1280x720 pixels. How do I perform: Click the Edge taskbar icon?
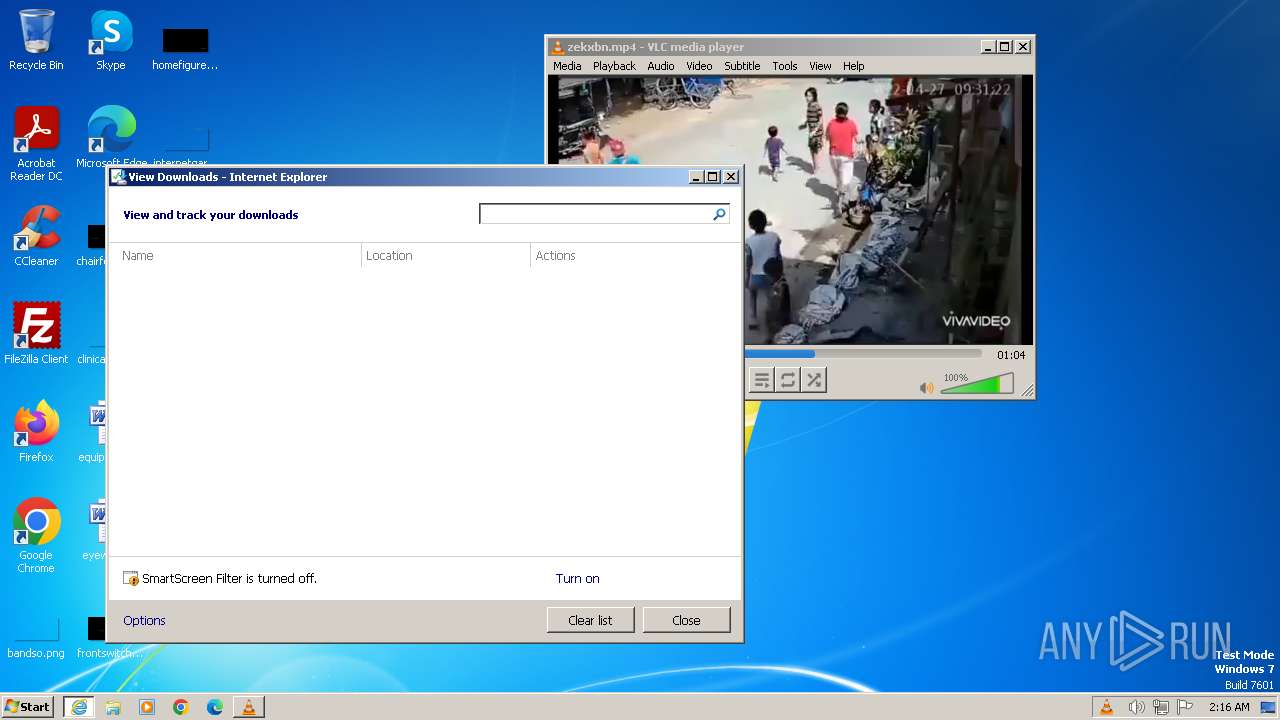[215, 707]
